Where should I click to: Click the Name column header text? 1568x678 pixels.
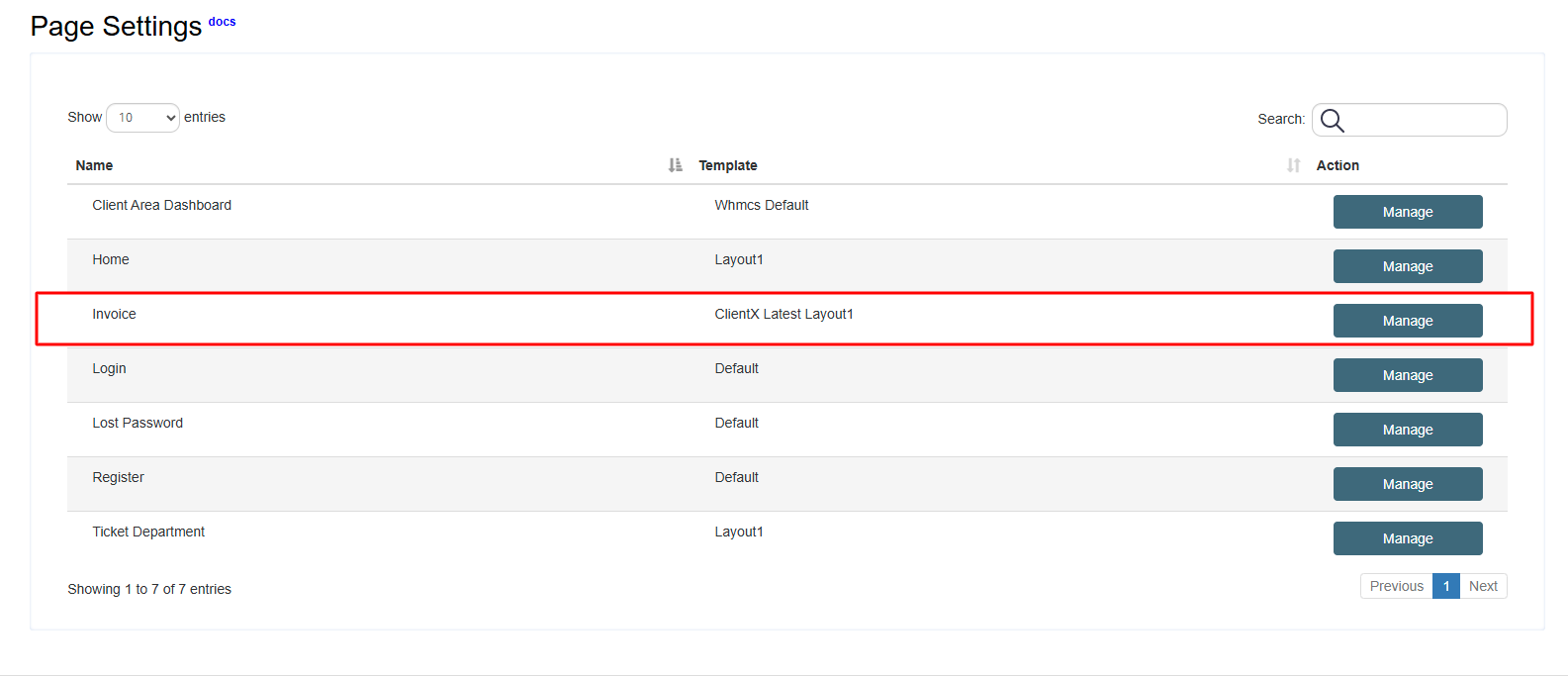94,165
